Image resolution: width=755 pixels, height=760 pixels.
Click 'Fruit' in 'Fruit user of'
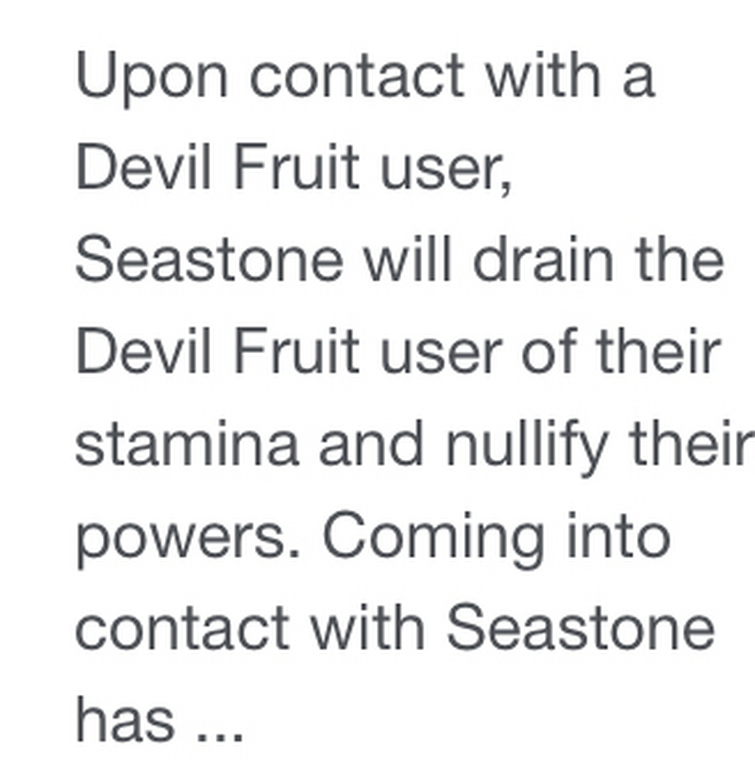point(297,350)
